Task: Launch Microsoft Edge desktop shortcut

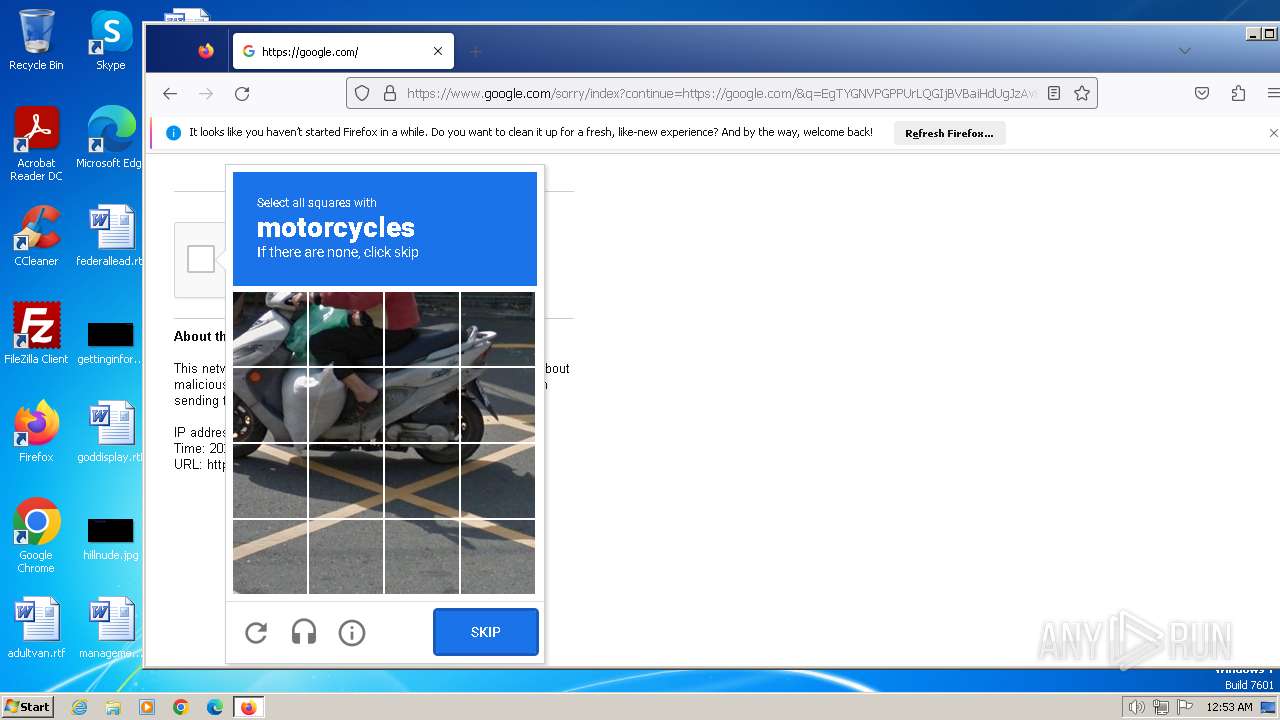Action: [x=110, y=138]
